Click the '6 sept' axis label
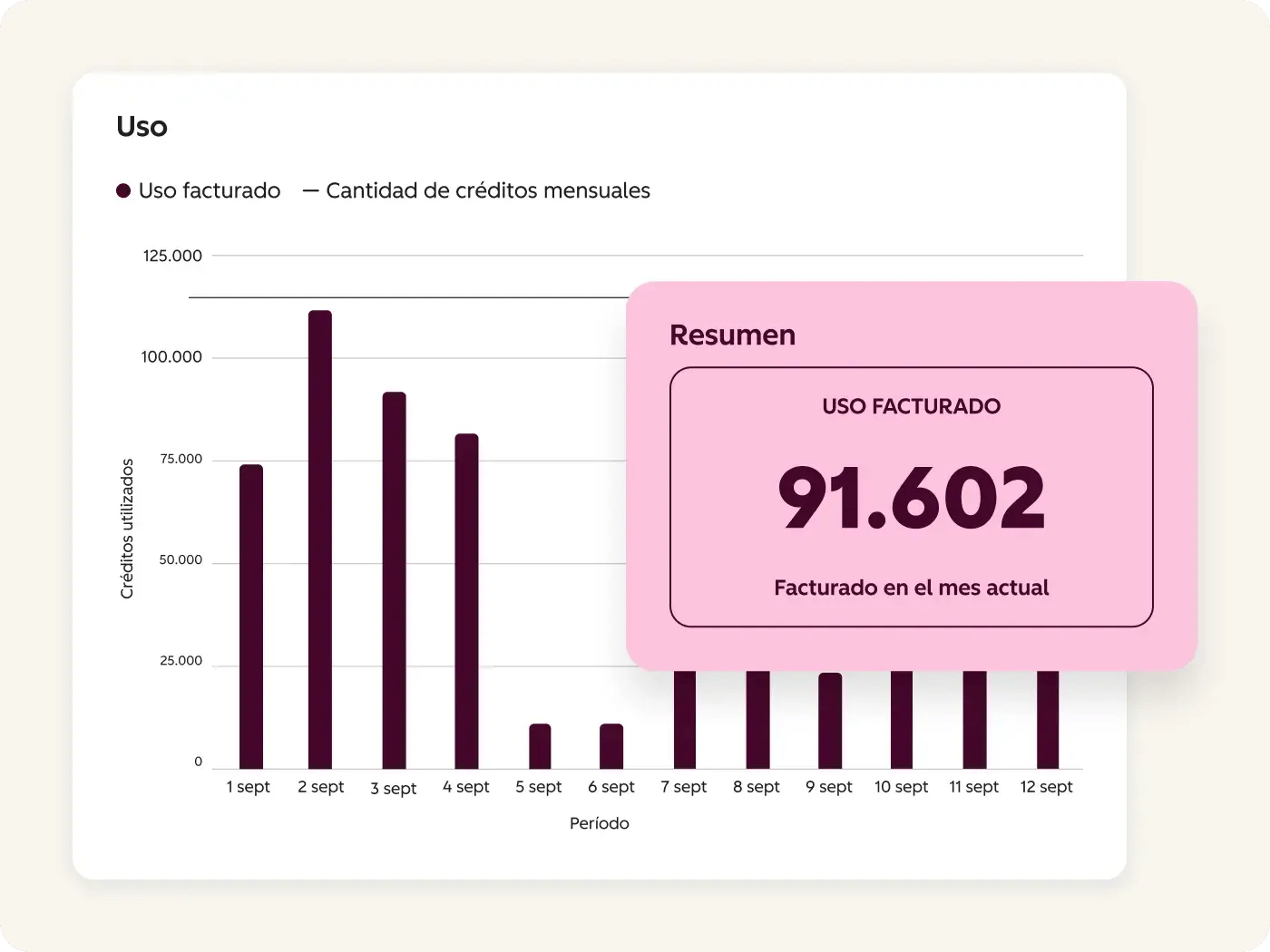The width and height of the screenshot is (1270, 952). (611, 787)
